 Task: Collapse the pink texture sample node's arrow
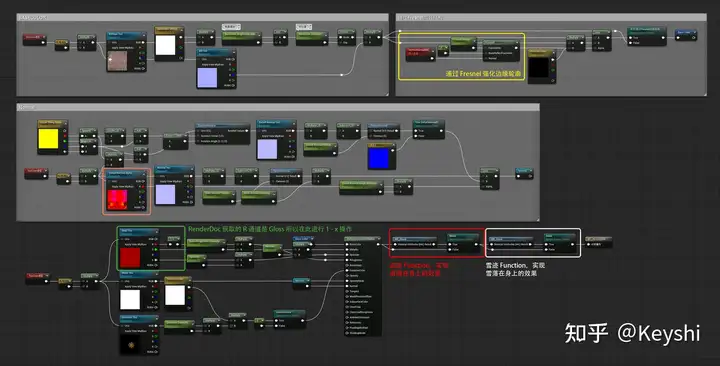click(144, 34)
